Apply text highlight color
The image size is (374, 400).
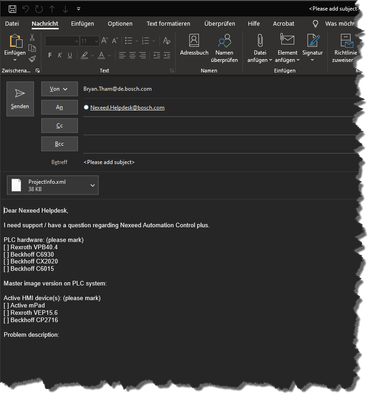click(84, 55)
